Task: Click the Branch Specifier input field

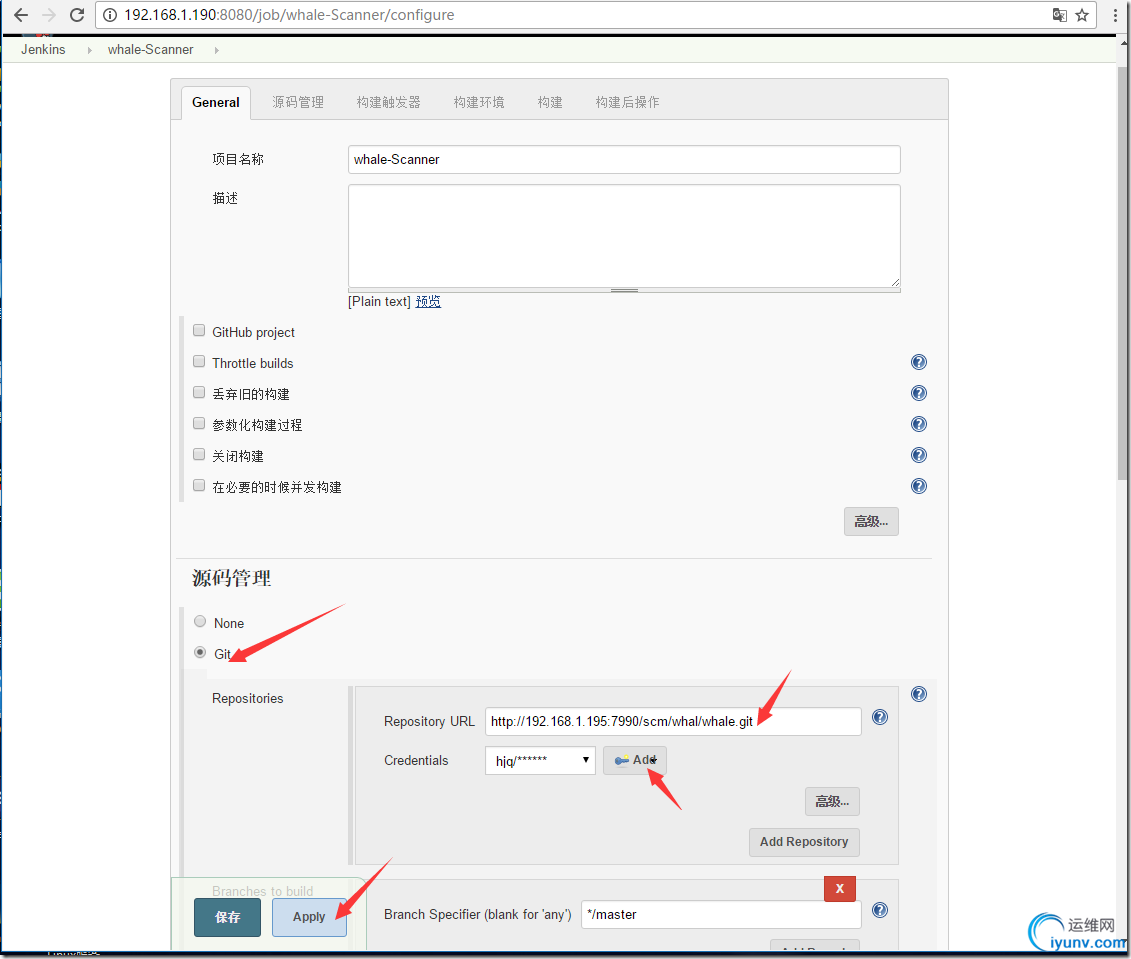Action: 721,914
